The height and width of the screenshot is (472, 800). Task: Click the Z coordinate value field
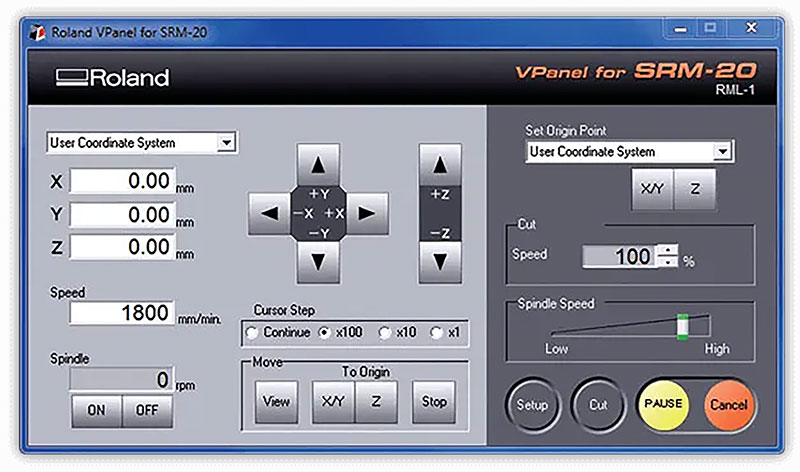click(x=122, y=247)
